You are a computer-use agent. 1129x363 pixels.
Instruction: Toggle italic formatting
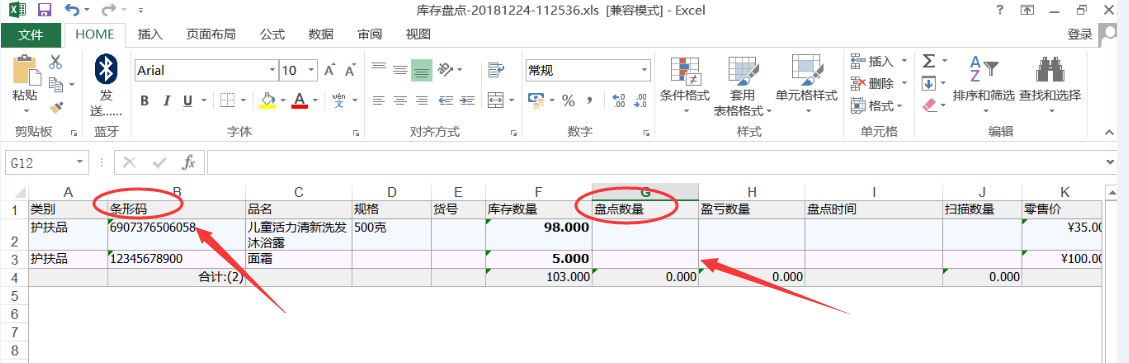point(166,101)
